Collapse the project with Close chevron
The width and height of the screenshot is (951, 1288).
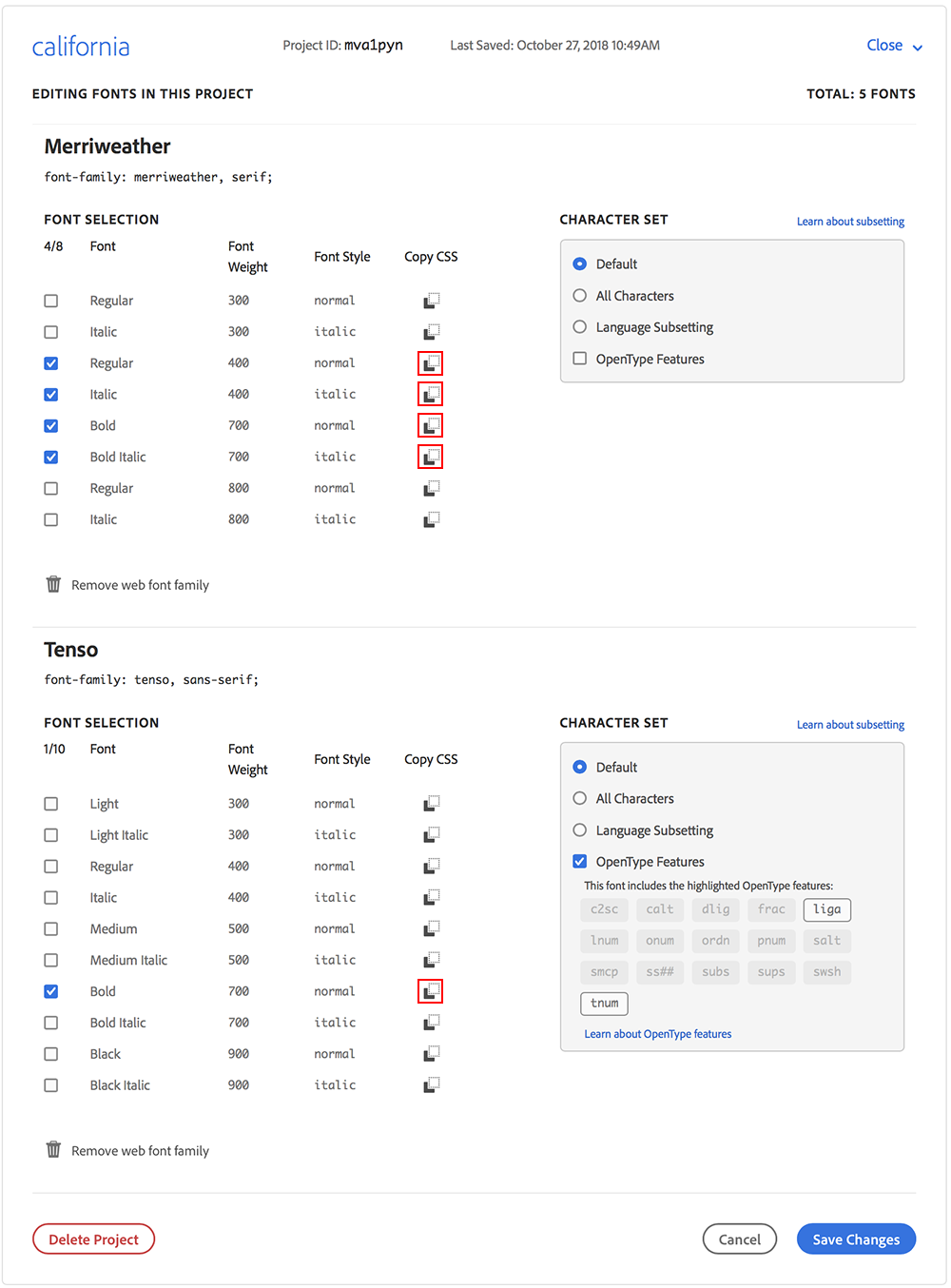coord(917,47)
